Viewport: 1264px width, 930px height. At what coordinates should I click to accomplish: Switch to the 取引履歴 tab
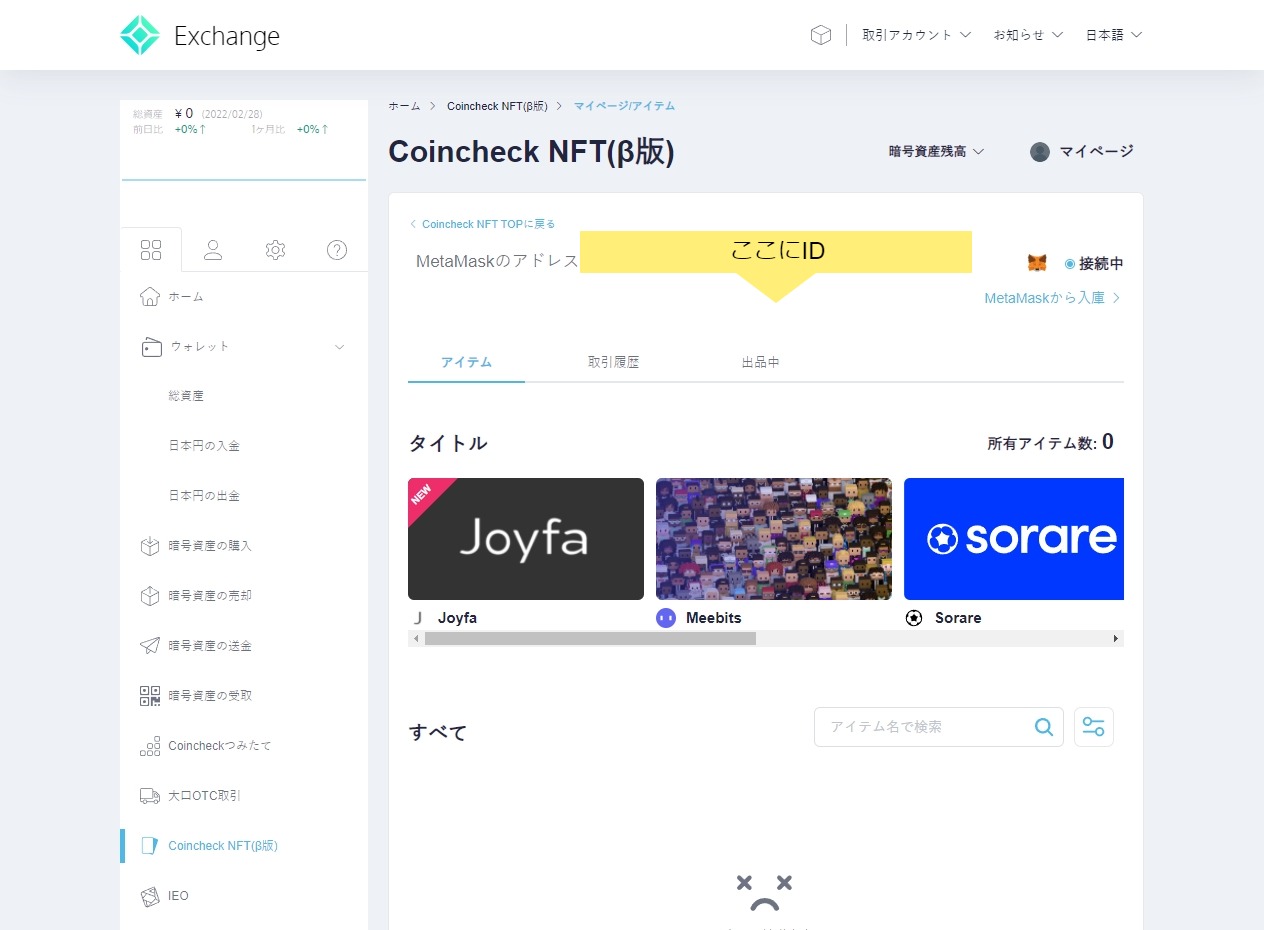point(613,362)
